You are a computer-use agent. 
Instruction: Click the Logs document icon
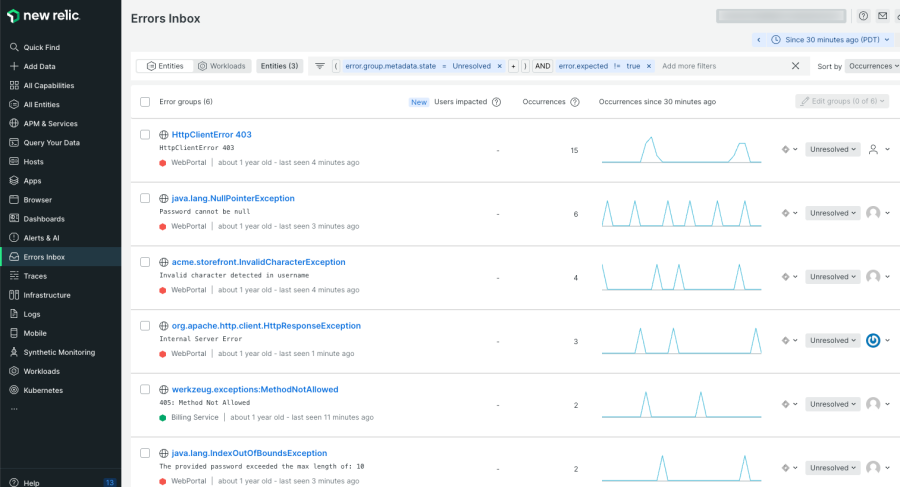click(x=14, y=314)
